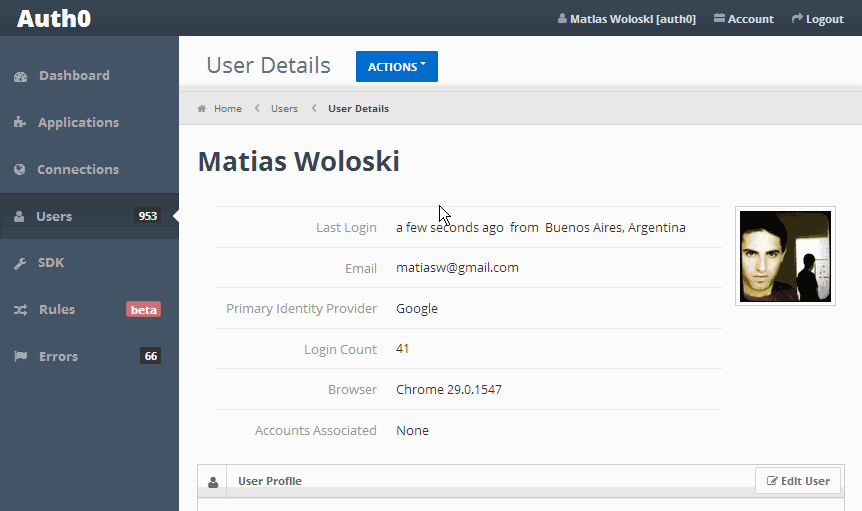Click the 953 users count badge
The height and width of the screenshot is (511, 862).
click(x=147, y=216)
